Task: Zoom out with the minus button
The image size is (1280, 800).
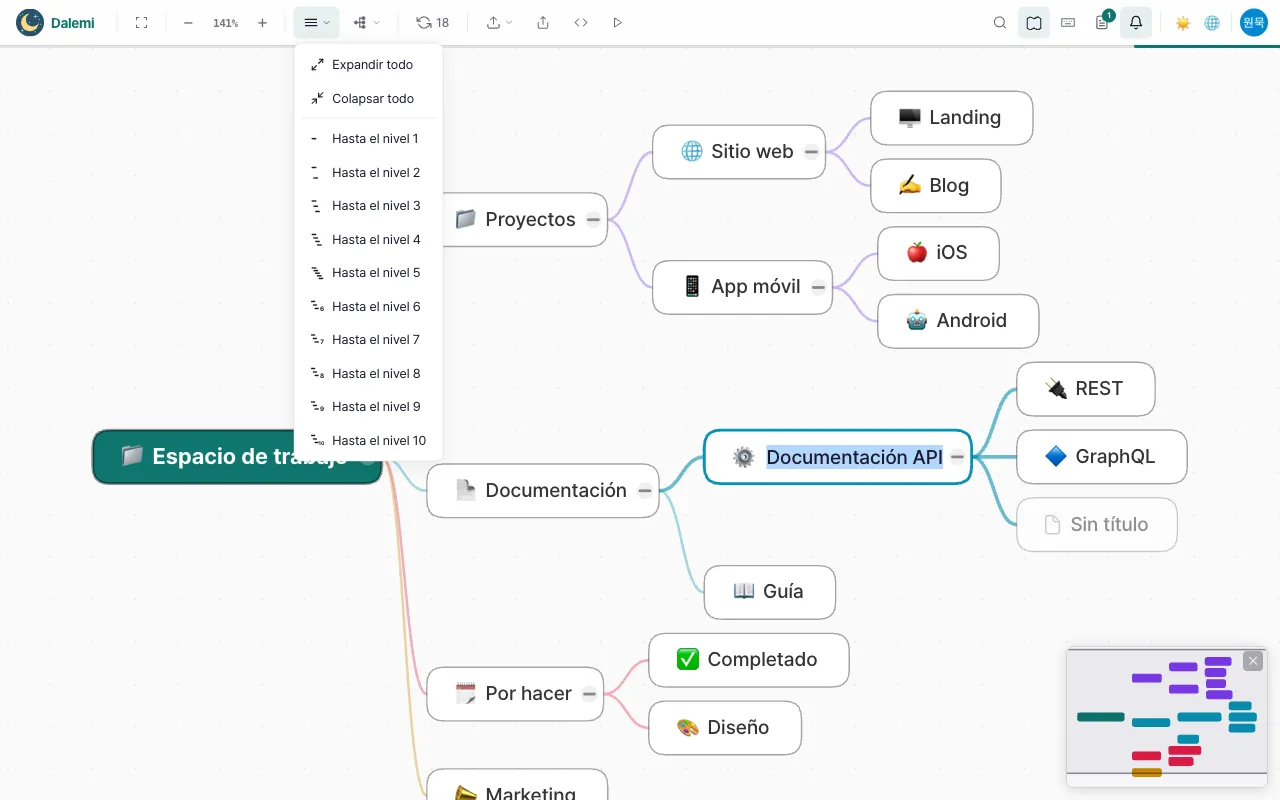Action: (188, 22)
